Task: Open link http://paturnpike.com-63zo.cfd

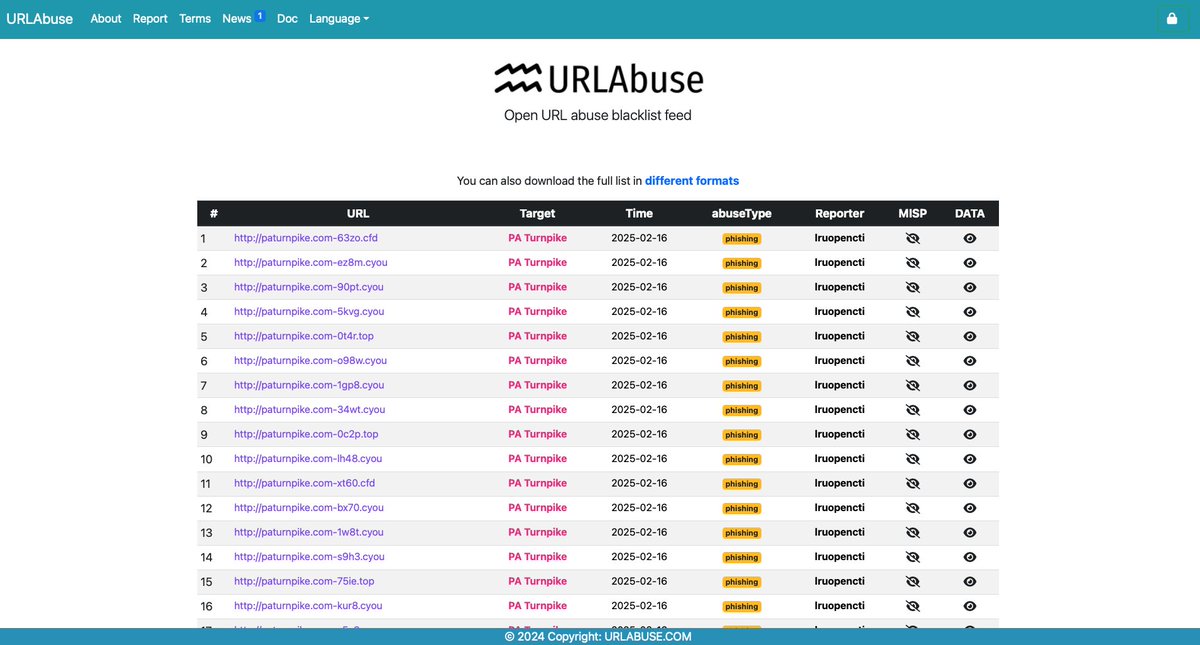Action: click(306, 238)
